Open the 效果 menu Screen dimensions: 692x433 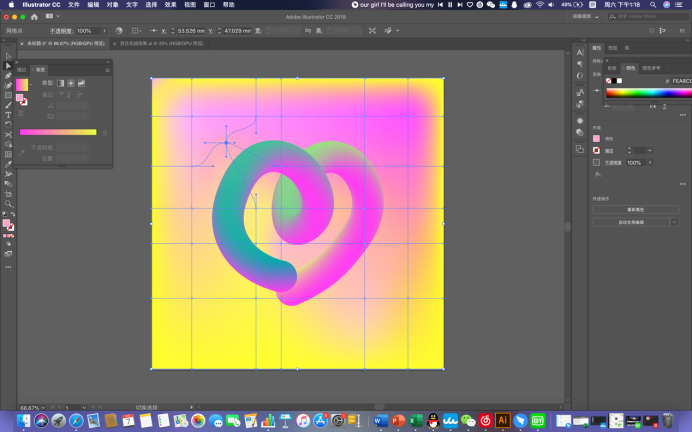point(170,5)
